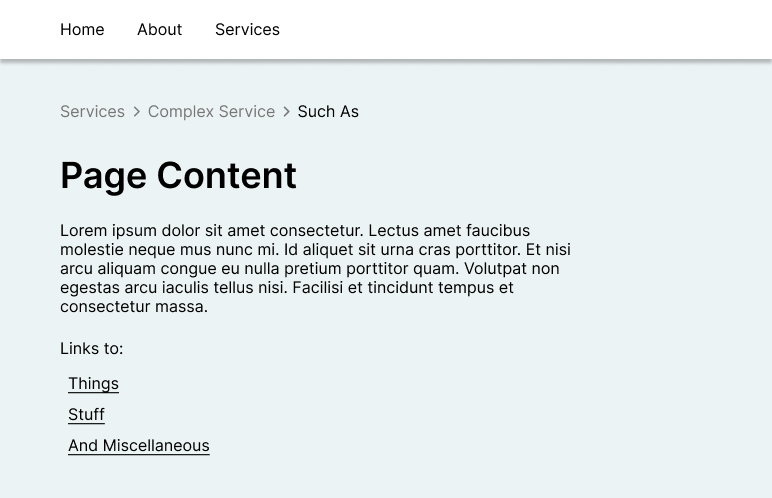Click chevron separator before Such As
This screenshot has width=772, height=498.
[287, 112]
